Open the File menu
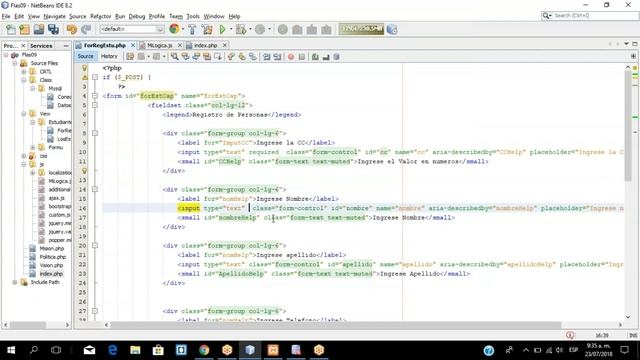The width and height of the screenshot is (640, 360). point(6,16)
